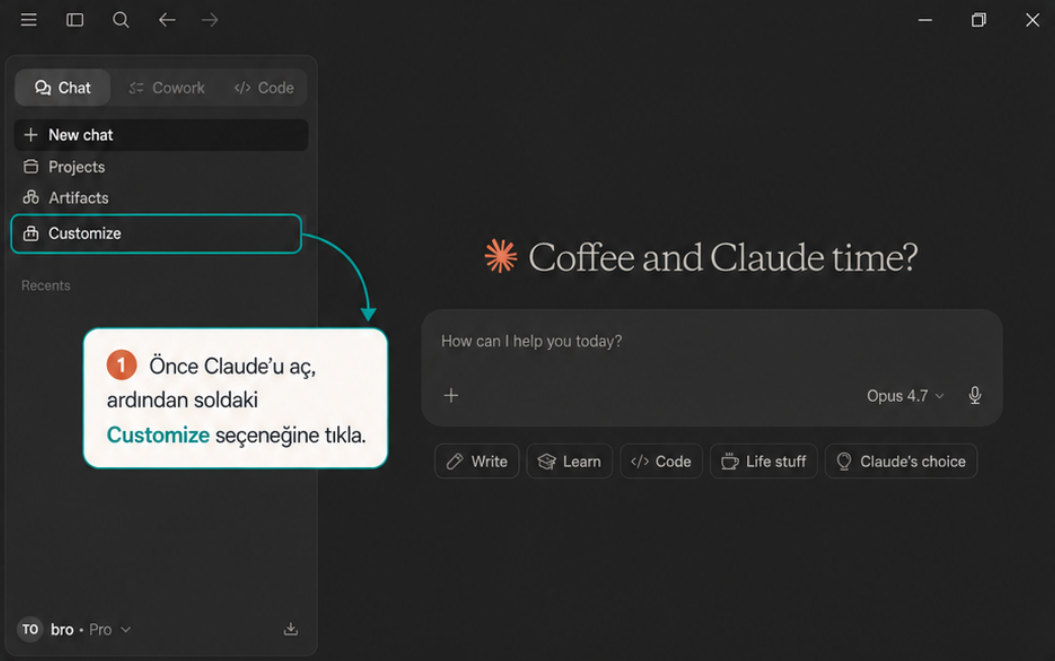The height and width of the screenshot is (661, 1055).
Task: Select the Life stuff suggestion chip
Action: click(x=764, y=461)
